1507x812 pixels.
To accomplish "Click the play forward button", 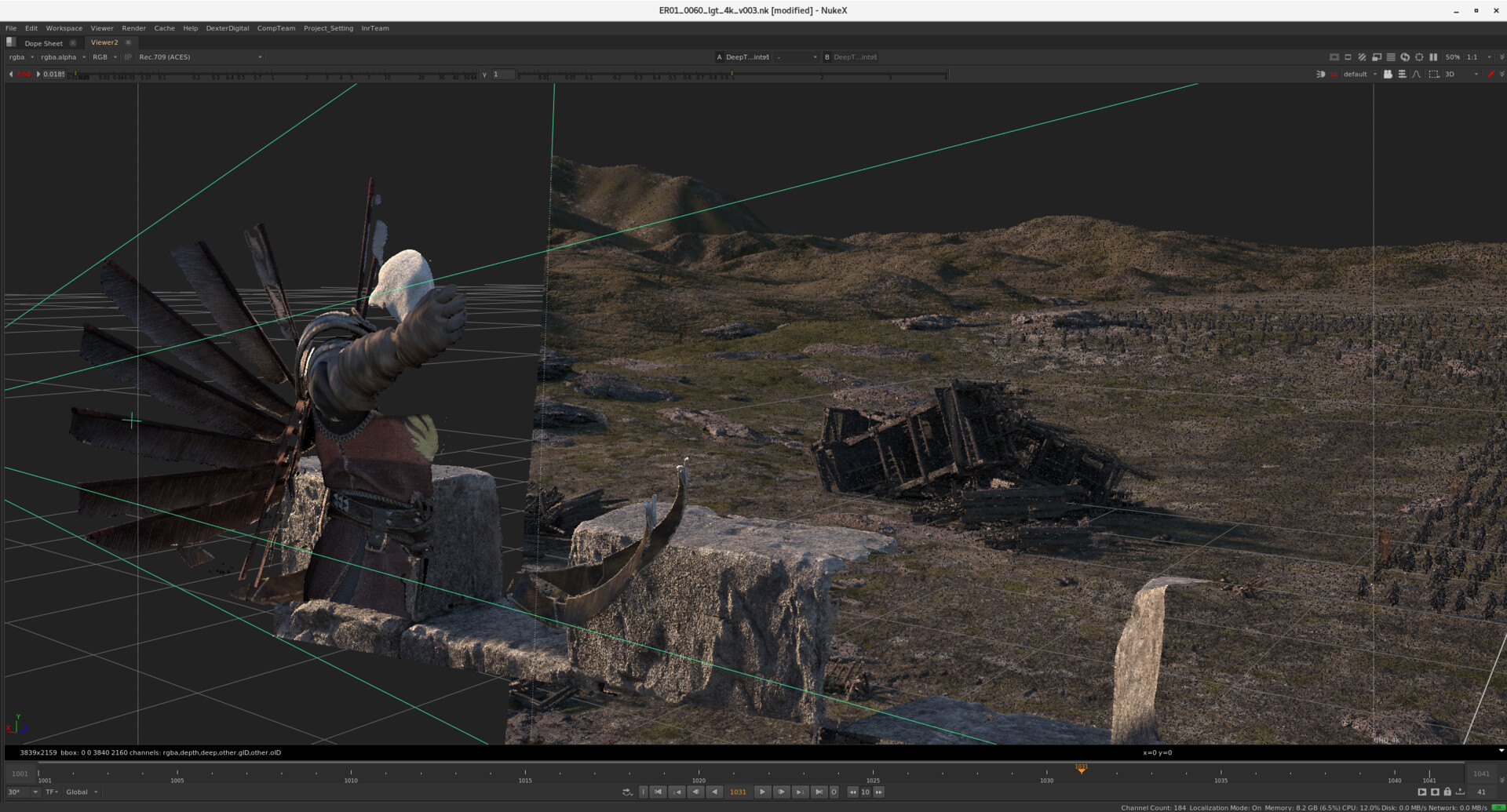I will pyautogui.click(x=762, y=792).
